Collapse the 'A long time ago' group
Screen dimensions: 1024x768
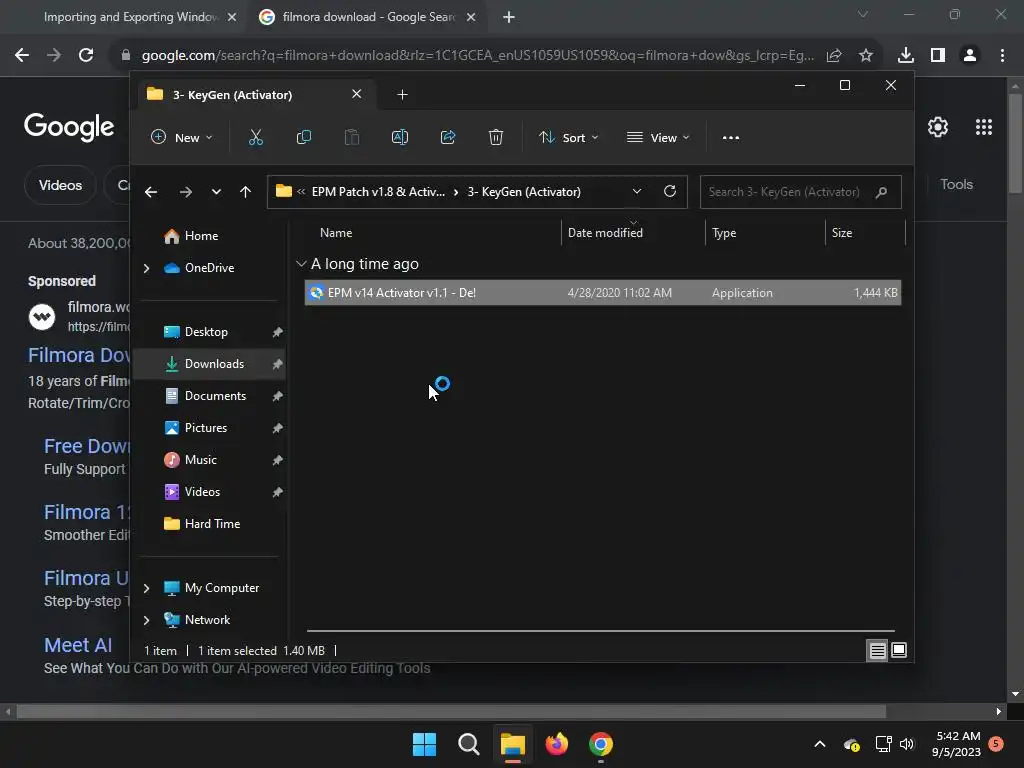point(301,264)
